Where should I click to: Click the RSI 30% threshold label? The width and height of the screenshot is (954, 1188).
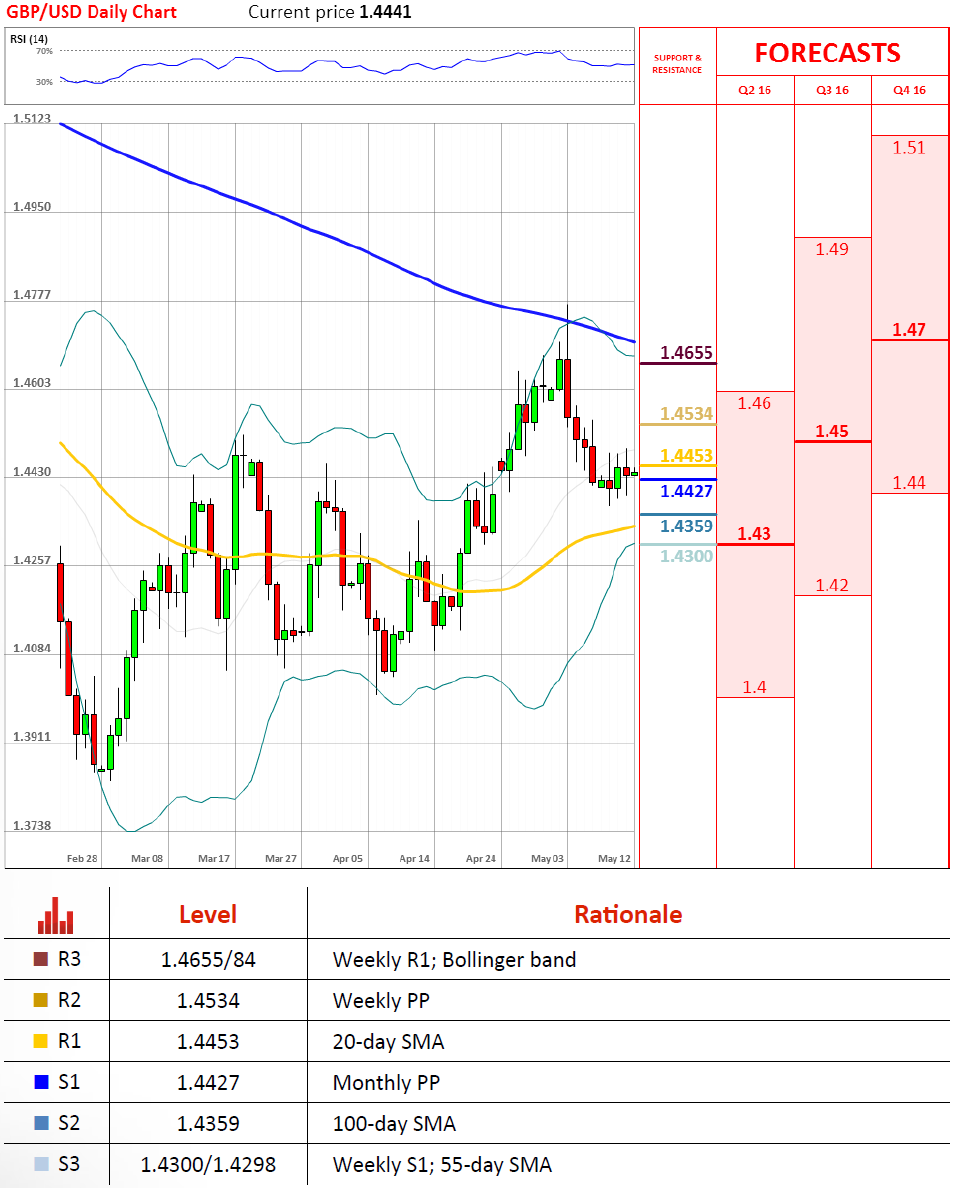click(44, 82)
